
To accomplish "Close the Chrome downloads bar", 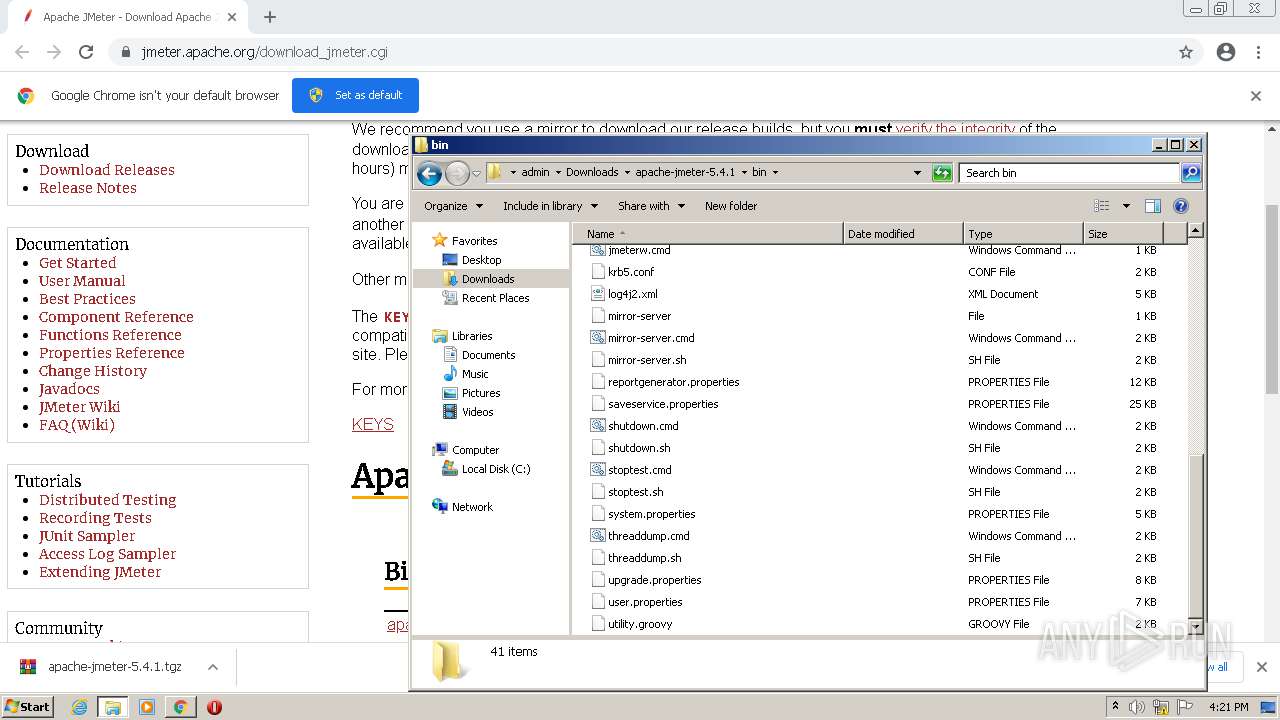I will click(x=1261, y=667).
